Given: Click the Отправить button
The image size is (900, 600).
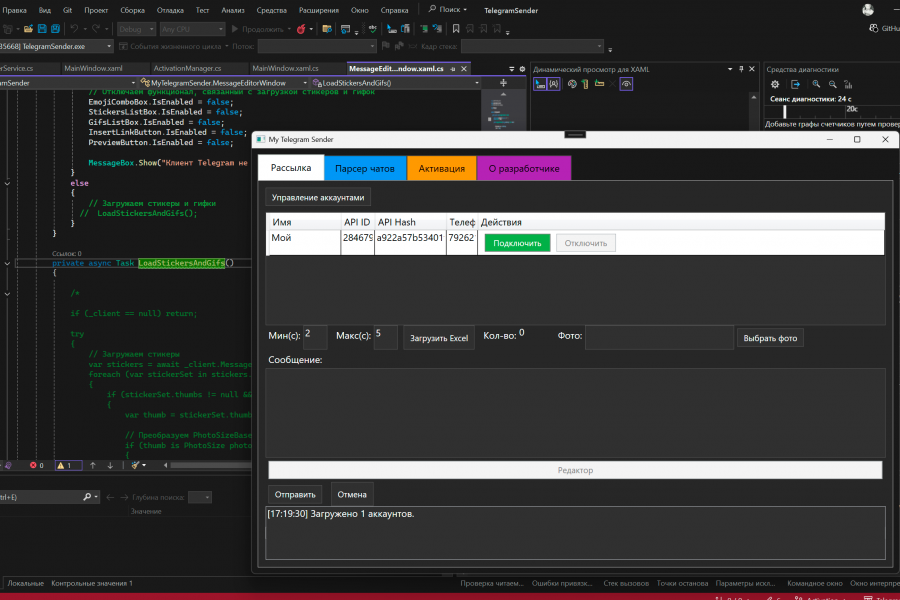Looking at the screenshot, I should (x=295, y=494).
